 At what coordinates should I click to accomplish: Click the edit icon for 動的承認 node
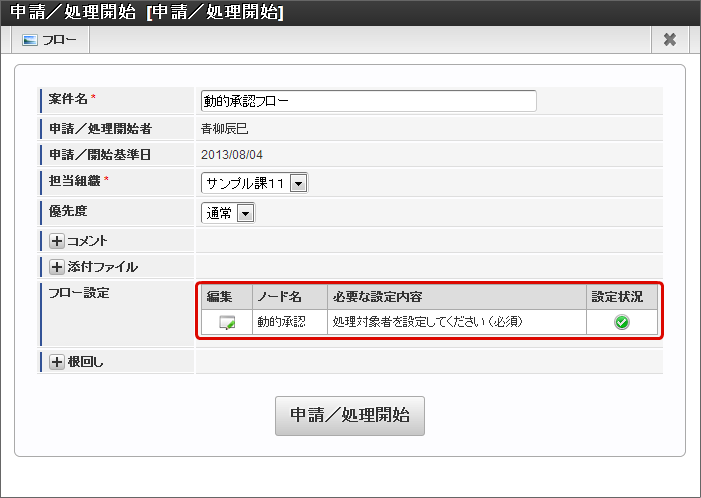coord(227,322)
